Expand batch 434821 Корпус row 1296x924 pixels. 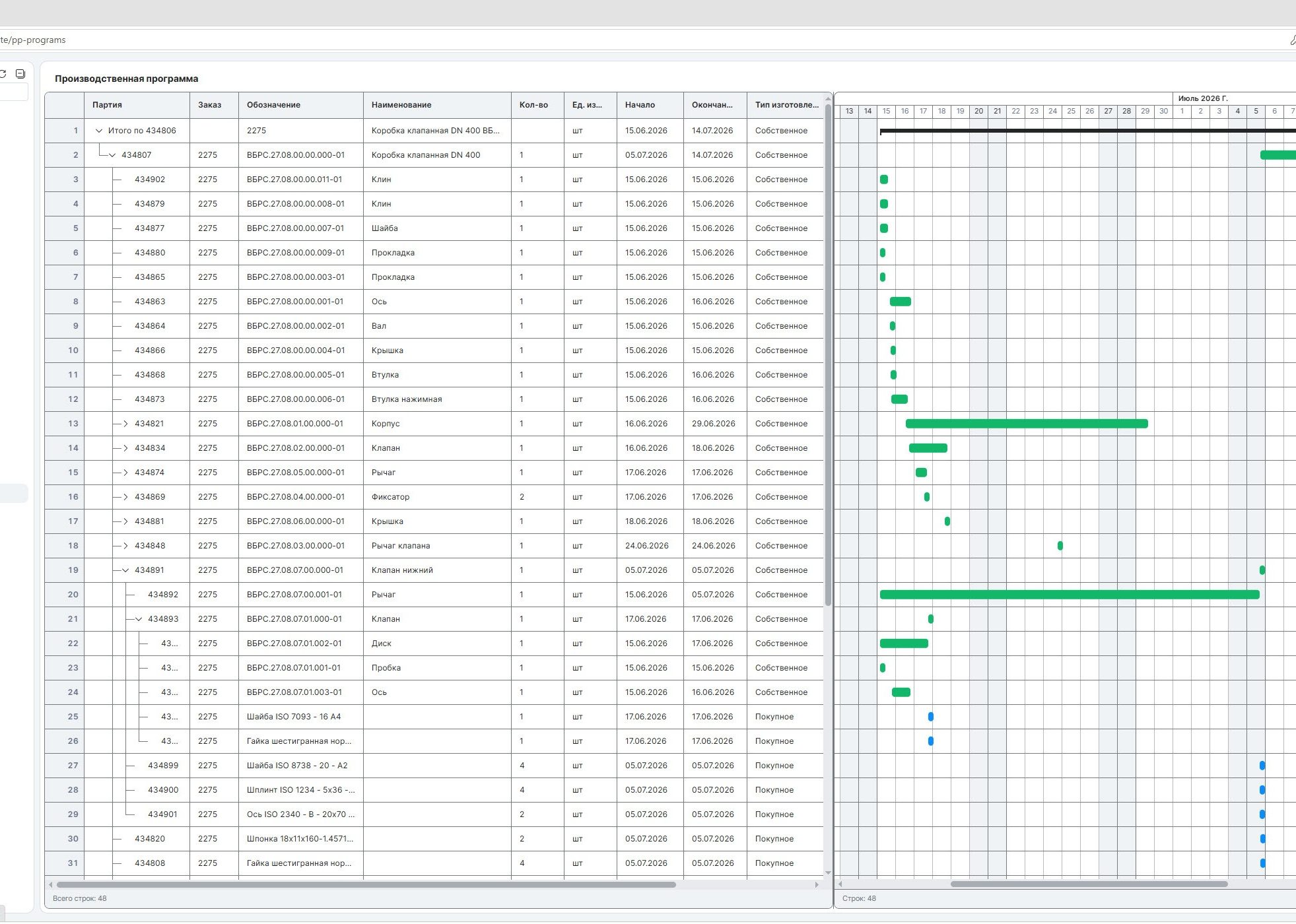tap(125, 424)
